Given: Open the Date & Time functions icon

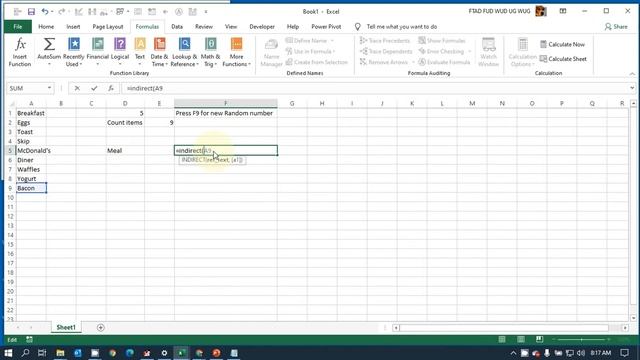Looking at the screenshot, I should (x=159, y=44).
